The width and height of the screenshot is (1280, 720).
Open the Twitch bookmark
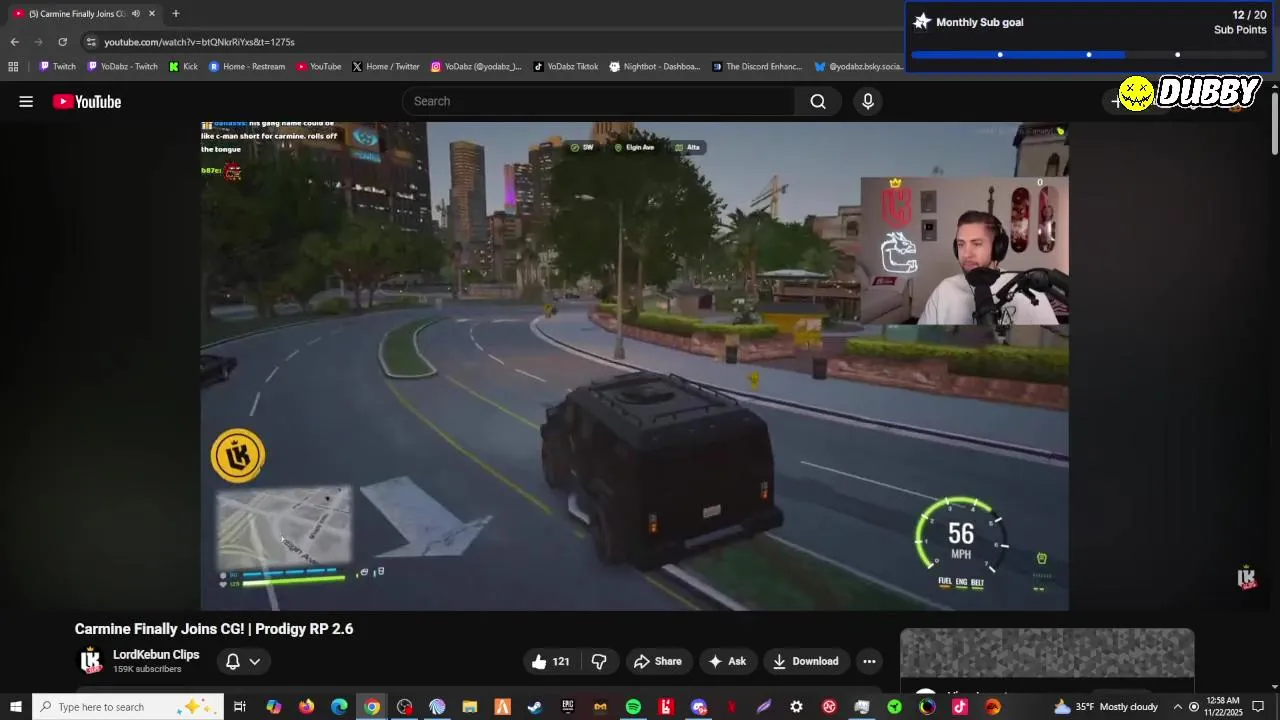point(57,67)
